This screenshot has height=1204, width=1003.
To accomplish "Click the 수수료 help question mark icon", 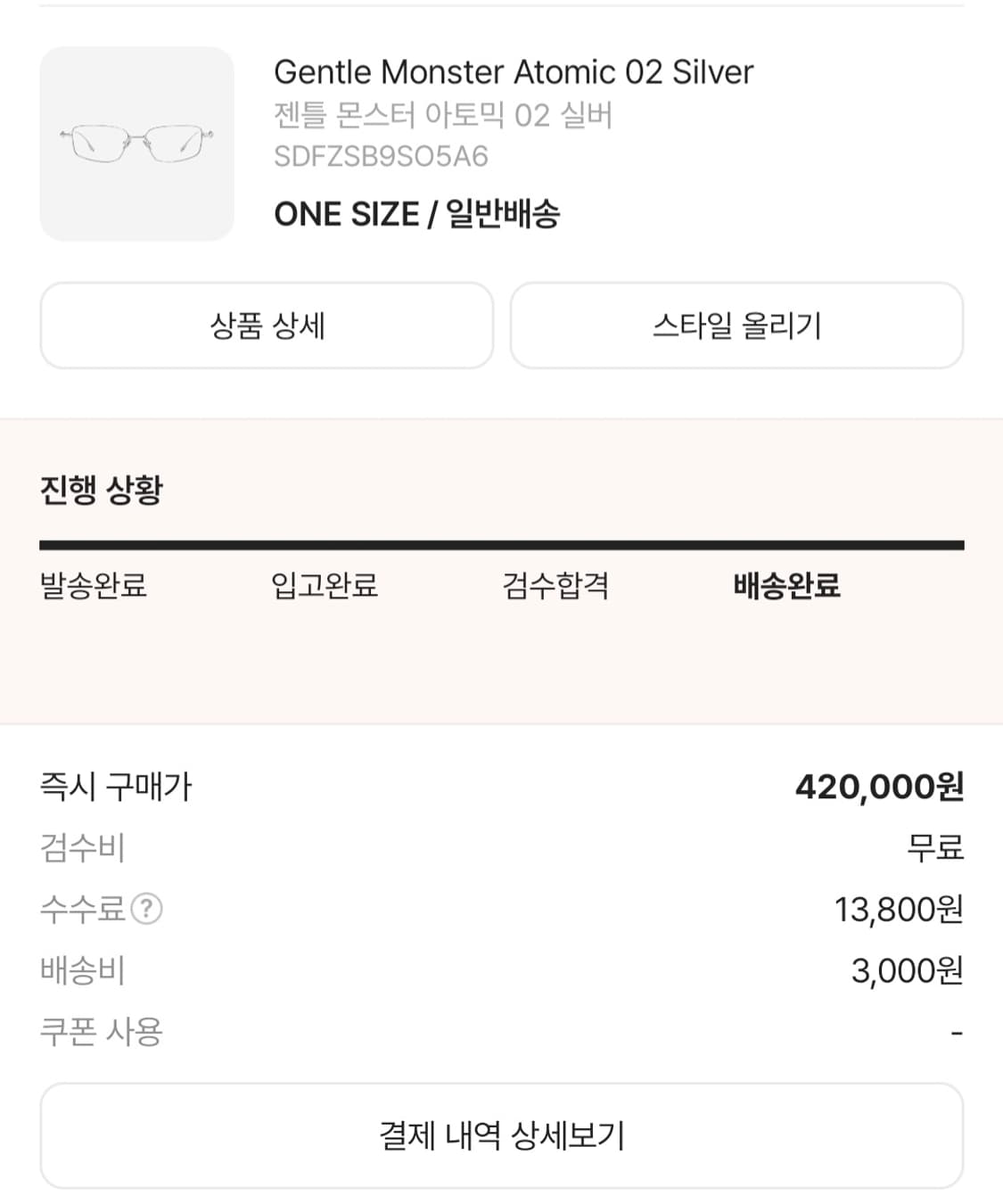I will pos(146,909).
